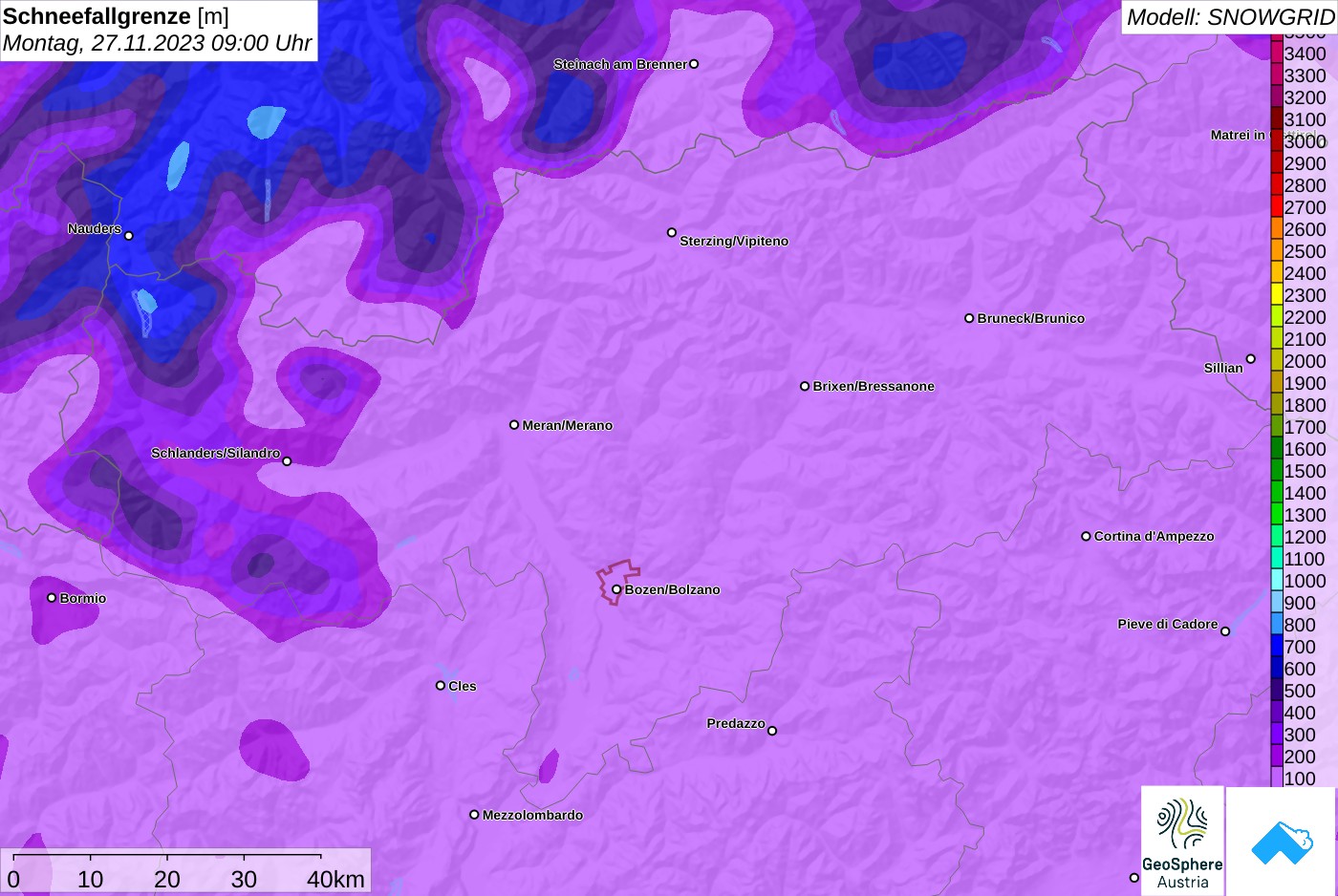
Task: Click the 1000 legend color swatch
Action: pyautogui.click(x=1277, y=581)
